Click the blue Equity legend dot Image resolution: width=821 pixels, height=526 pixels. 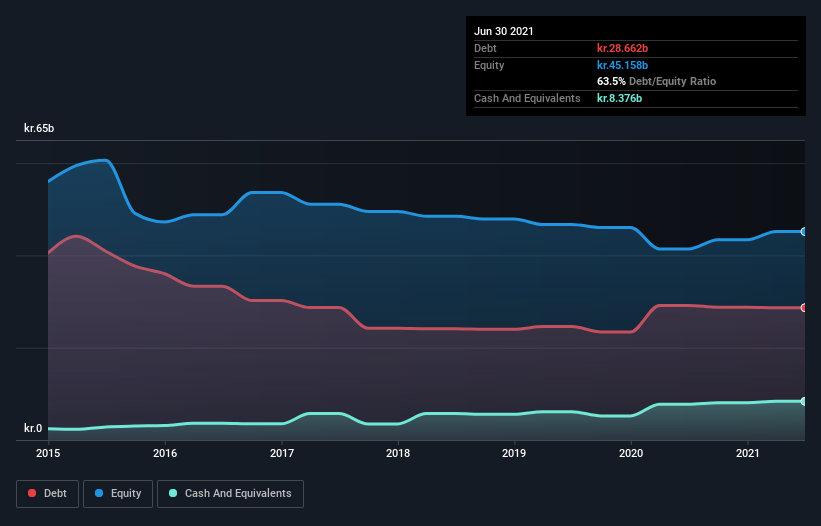99,493
